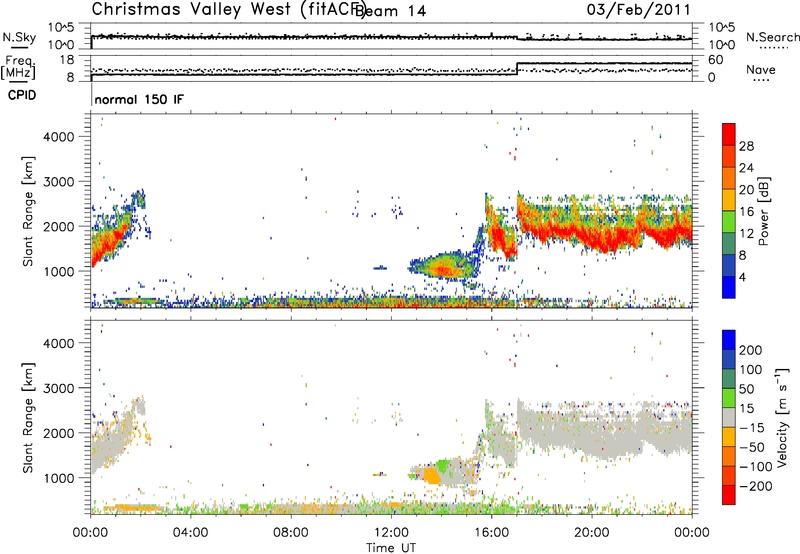Click the '24' power colorbar value
Image resolution: width=800 pixels, height=554 pixels.
(x=746, y=168)
